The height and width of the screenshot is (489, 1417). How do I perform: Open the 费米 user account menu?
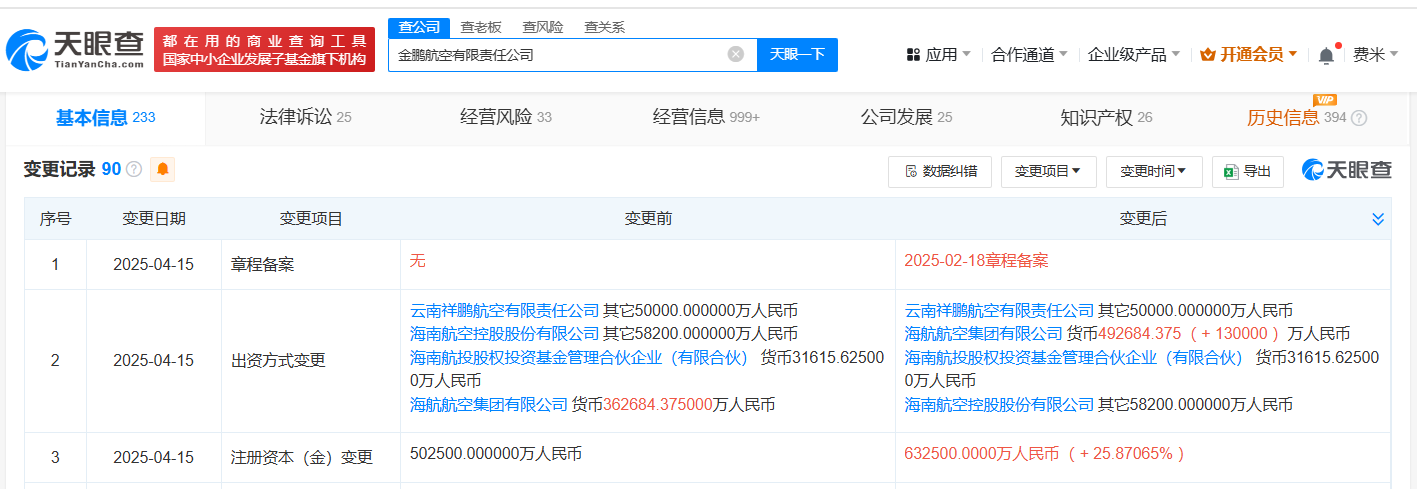(1376, 54)
